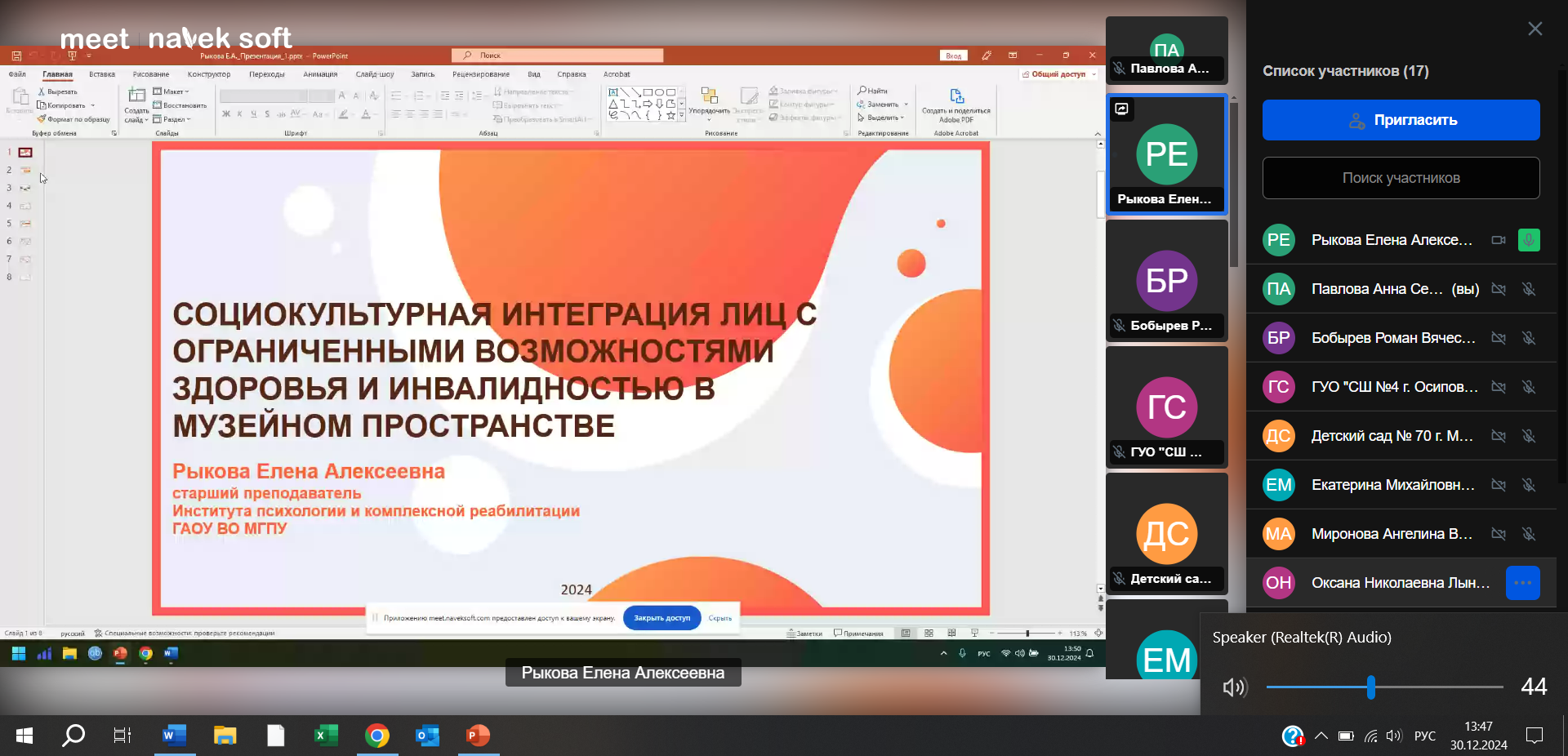Click the speaker volume slider track
1568x756 pixels.
1437,687
